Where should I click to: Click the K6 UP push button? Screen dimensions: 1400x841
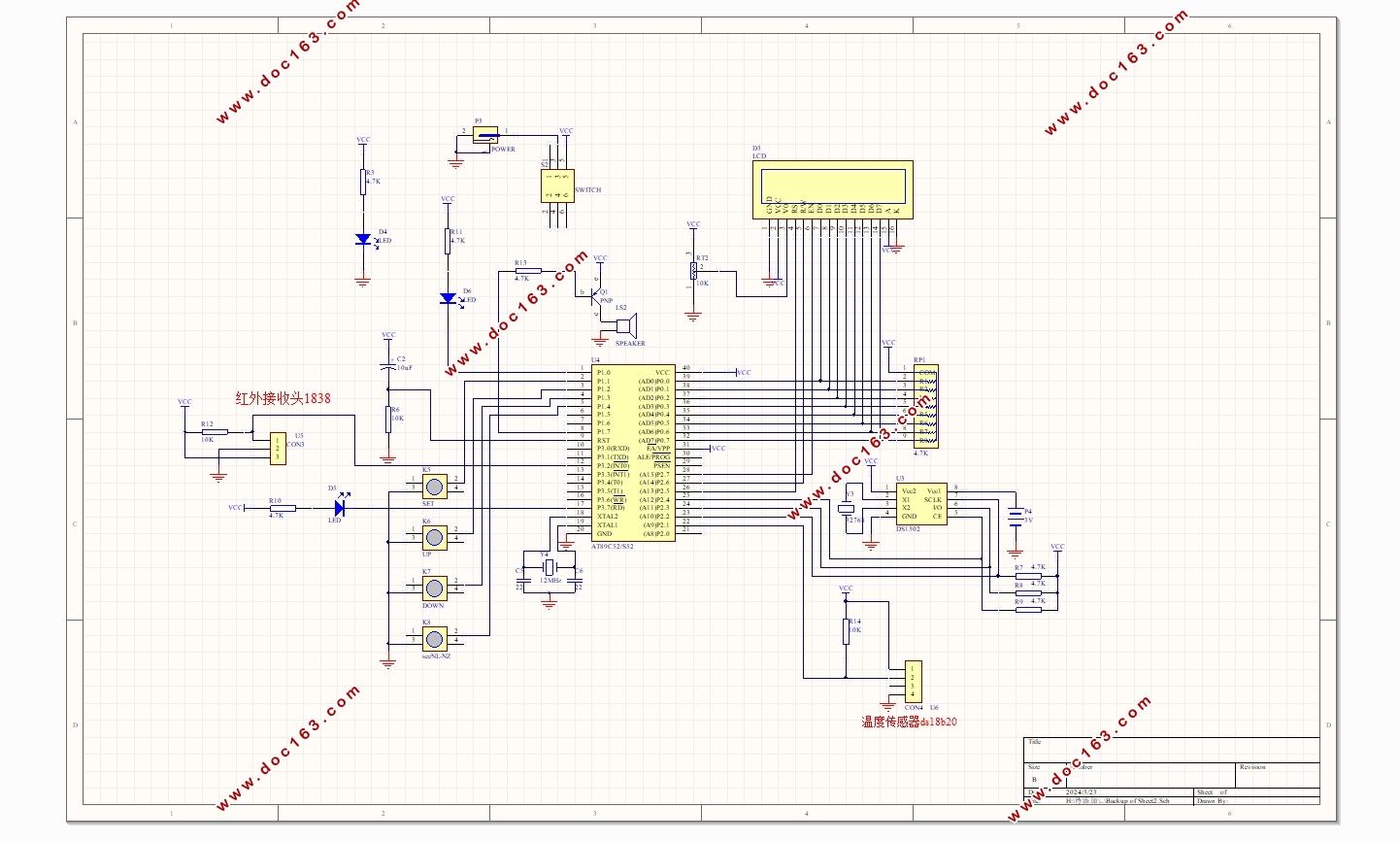[434, 537]
